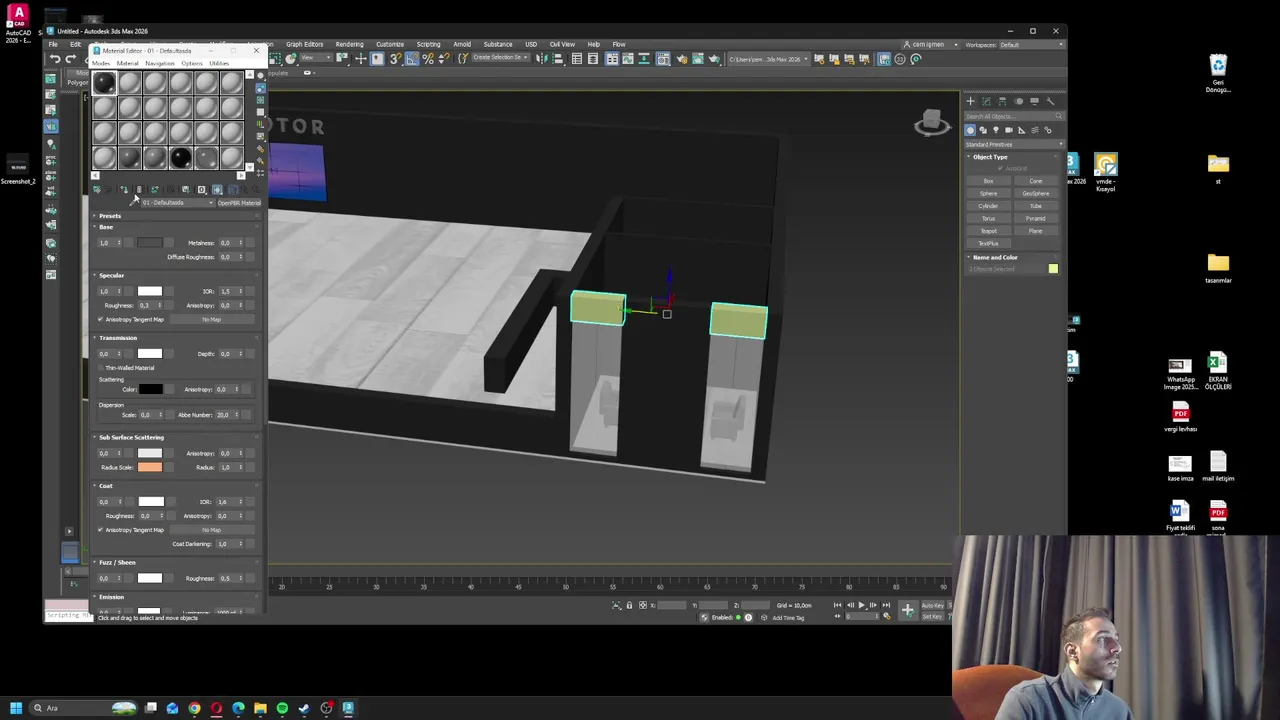The height and width of the screenshot is (720, 1280).
Task: Select the first black material sample slot
Action: (104, 84)
